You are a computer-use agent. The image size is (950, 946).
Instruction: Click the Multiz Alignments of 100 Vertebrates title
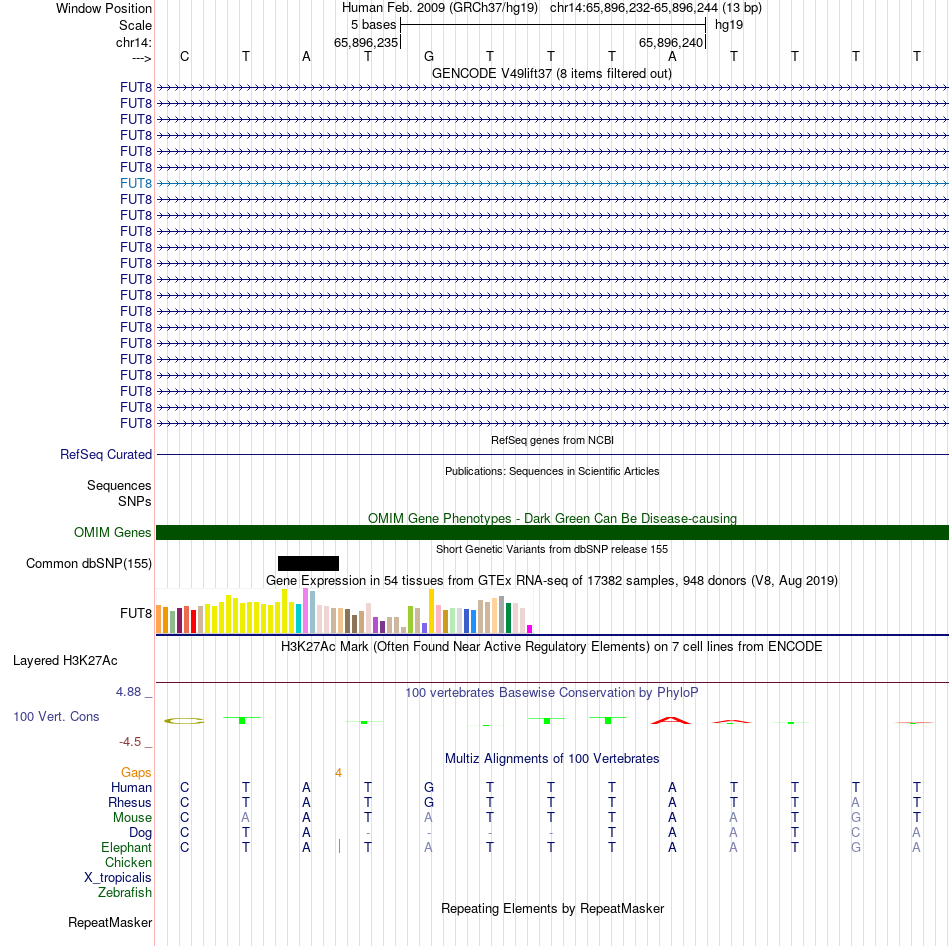point(552,758)
